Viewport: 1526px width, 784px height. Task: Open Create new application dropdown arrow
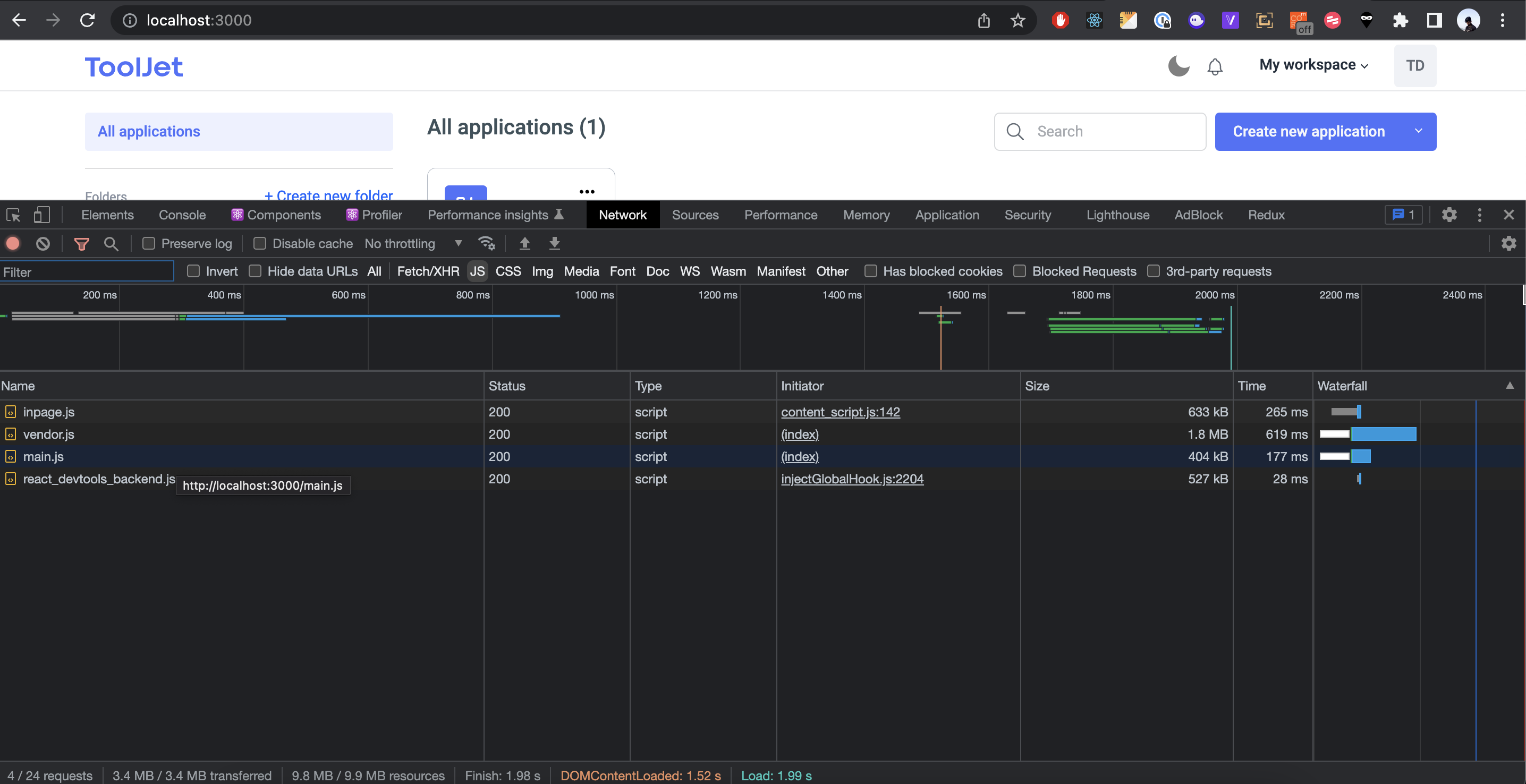tap(1419, 131)
